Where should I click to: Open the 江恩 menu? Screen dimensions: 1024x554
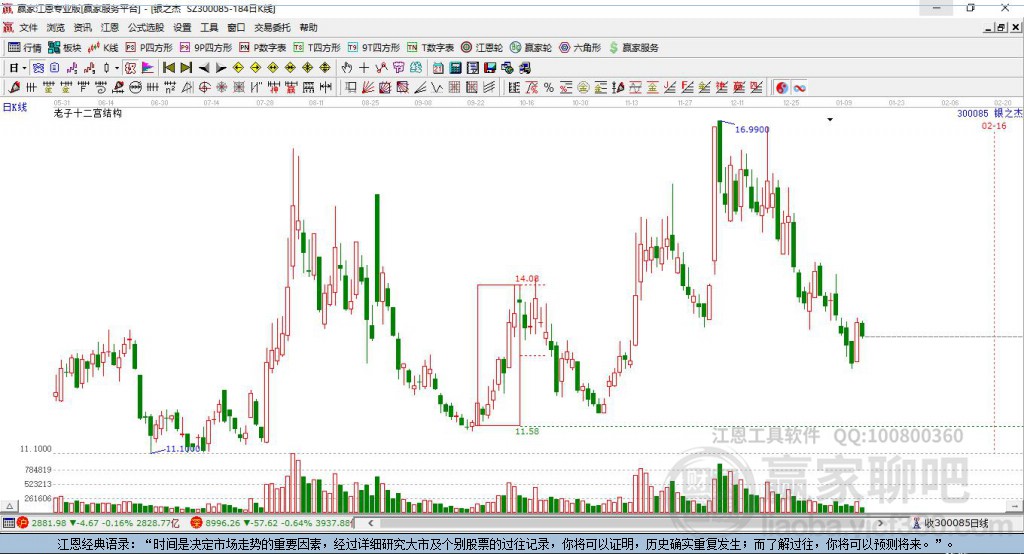(110, 27)
